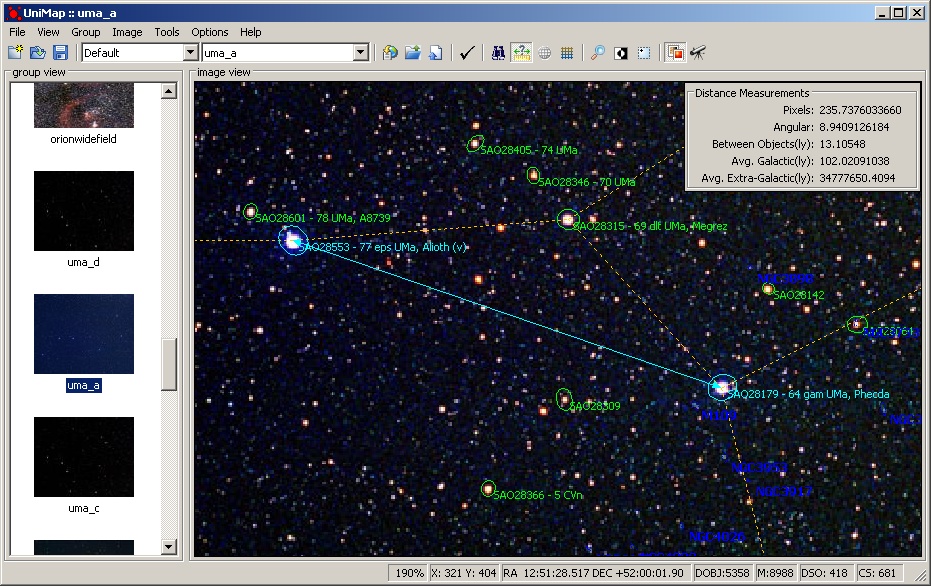Click the telescope toolbar icon
This screenshot has height=586, width=931.
(698, 53)
